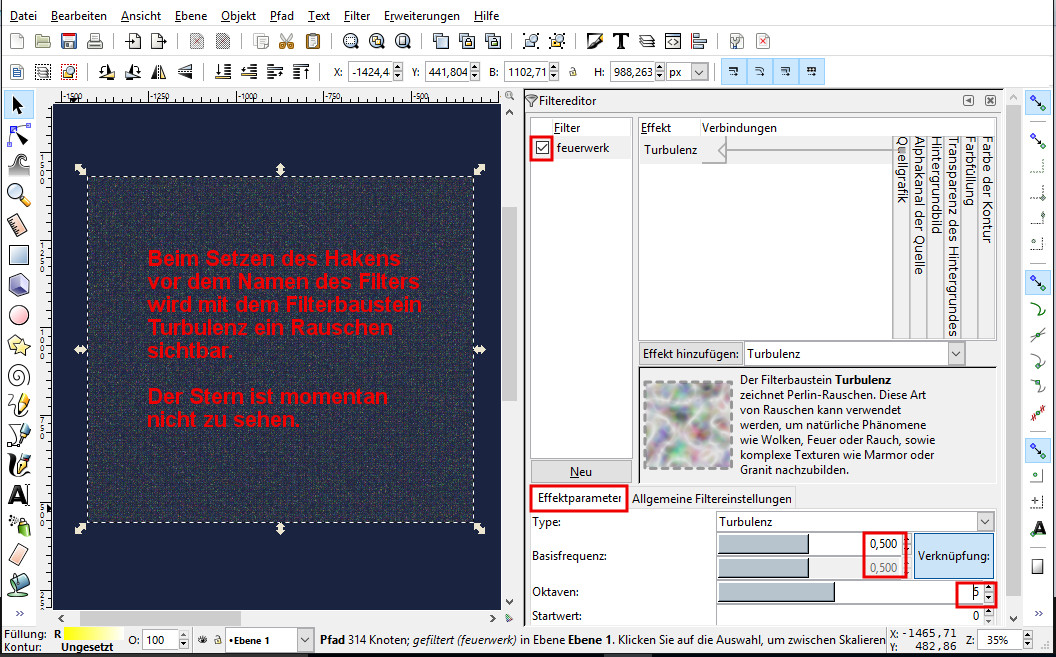Select the Rectangle tool
This screenshot has height=657, width=1056.
18,255
